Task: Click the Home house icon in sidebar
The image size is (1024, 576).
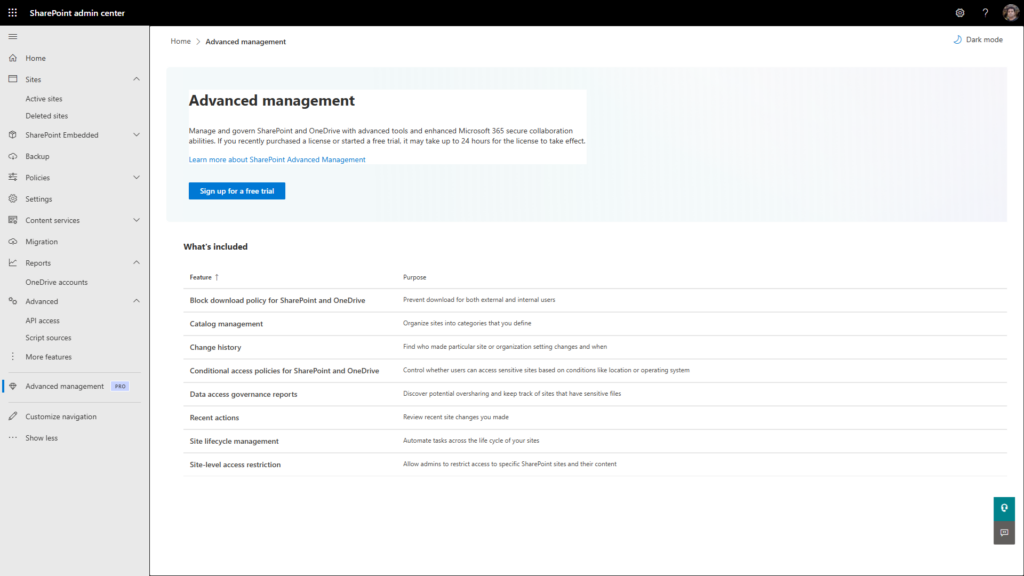Action: tap(12, 58)
